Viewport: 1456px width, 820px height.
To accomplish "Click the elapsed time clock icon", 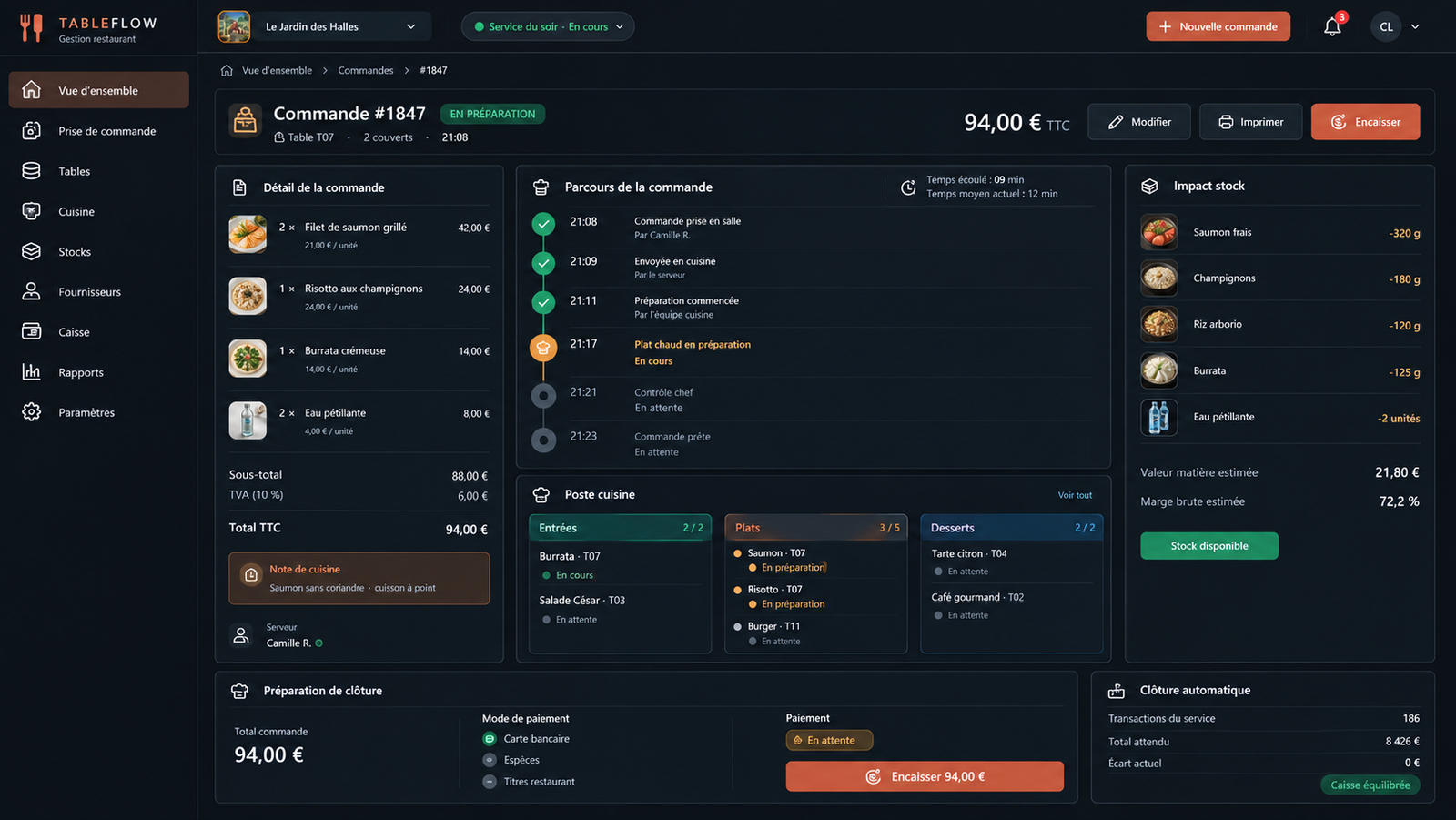I will coord(908,187).
